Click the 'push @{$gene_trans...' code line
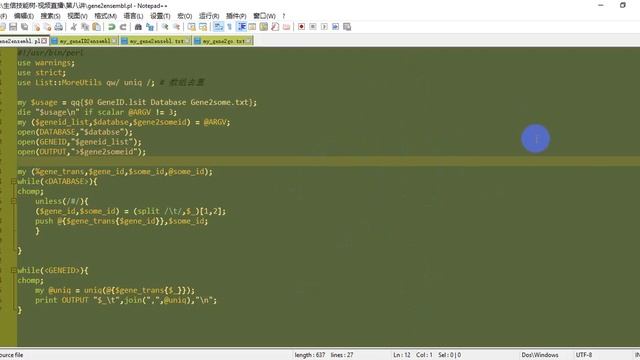The height and width of the screenshot is (360, 640). click(121, 221)
